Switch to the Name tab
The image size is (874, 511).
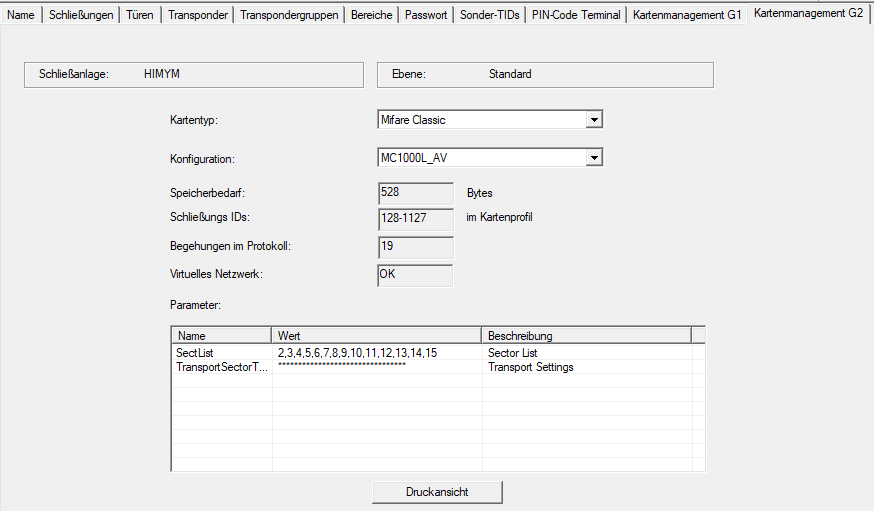[21, 15]
